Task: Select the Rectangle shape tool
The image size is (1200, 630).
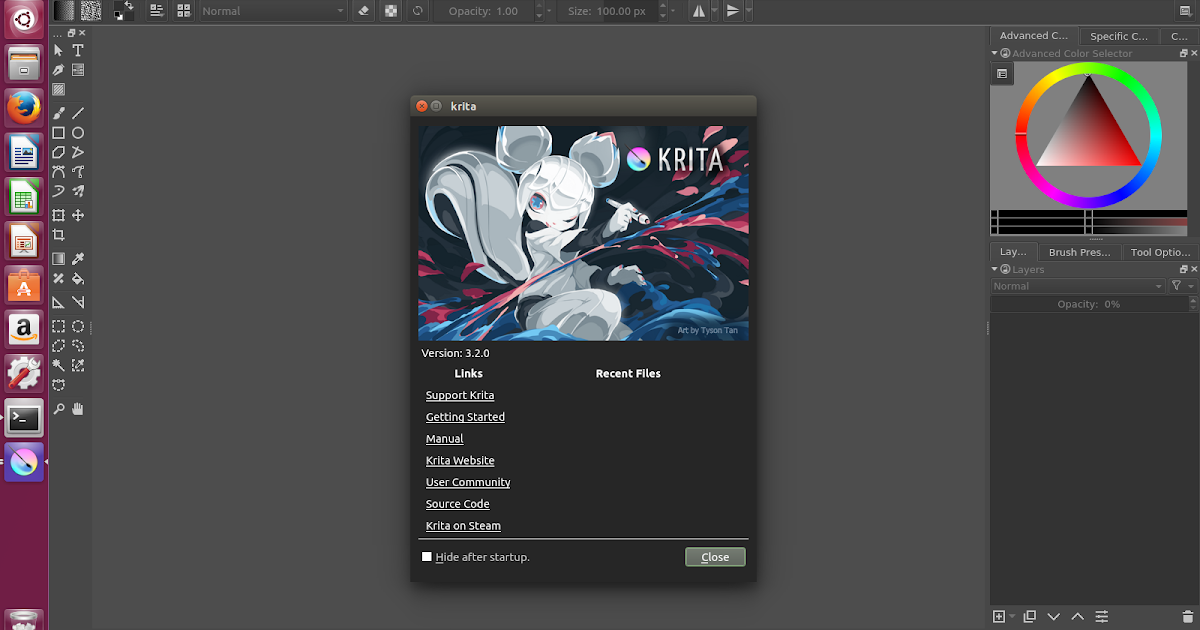Action: (x=59, y=133)
